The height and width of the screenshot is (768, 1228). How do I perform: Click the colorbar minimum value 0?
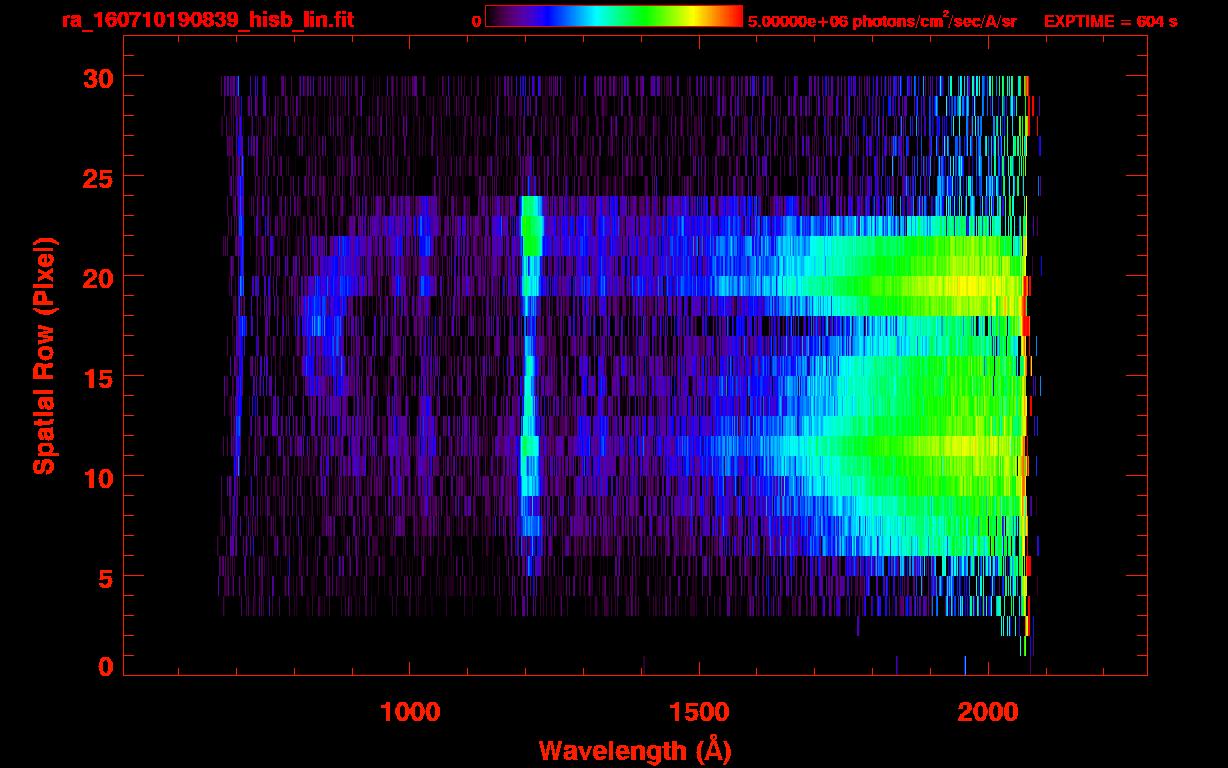click(x=476, y=21)
